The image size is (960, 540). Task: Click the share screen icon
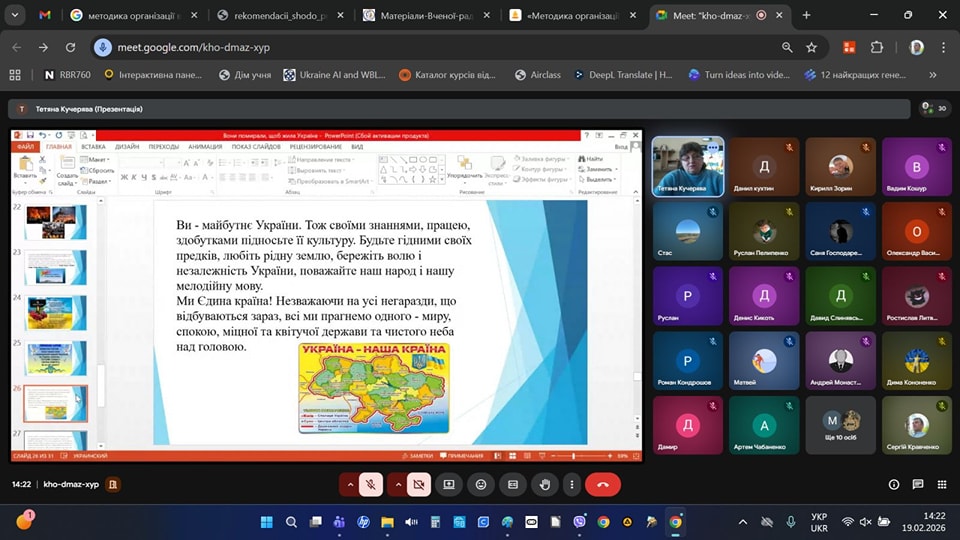[449, 484]
